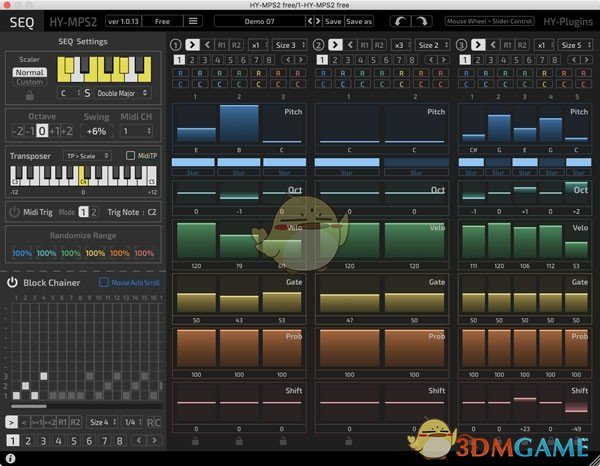Screen dimensions: 600x466
Task: Click the lock icon below sequencer 1 step 1
Action: click(x=195, y=441)
